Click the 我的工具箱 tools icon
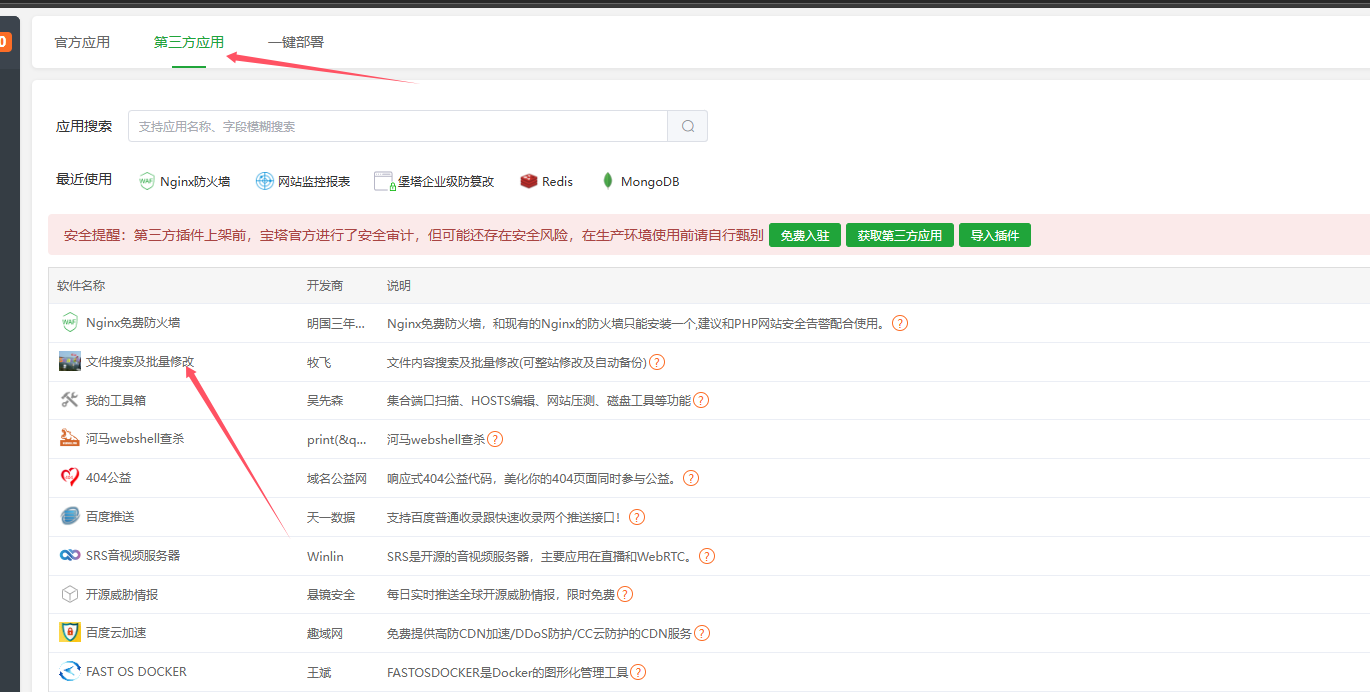This screenshot has height=692, width=1370. coord(69,400)
